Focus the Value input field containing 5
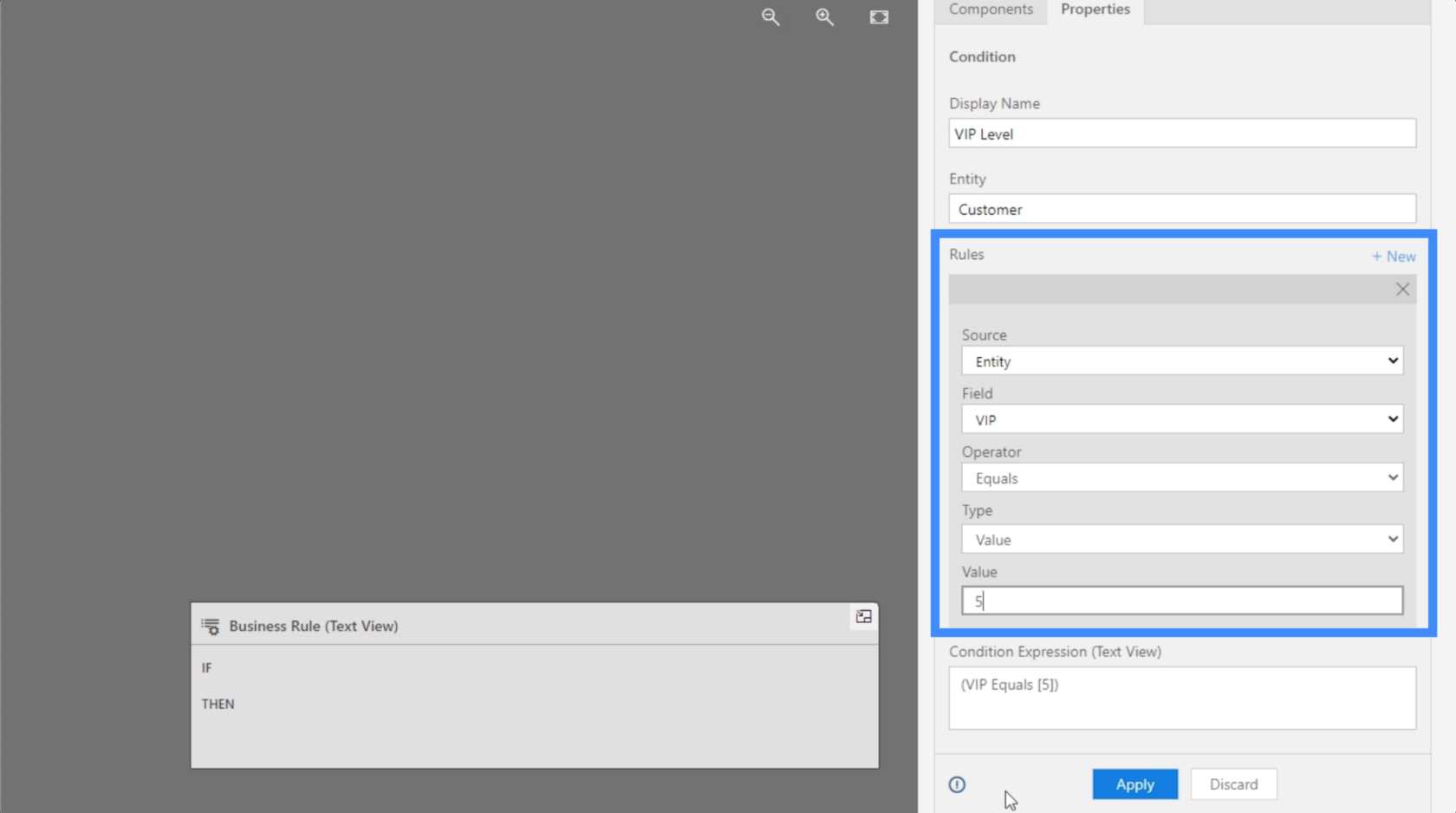 tap(1182, 601)
